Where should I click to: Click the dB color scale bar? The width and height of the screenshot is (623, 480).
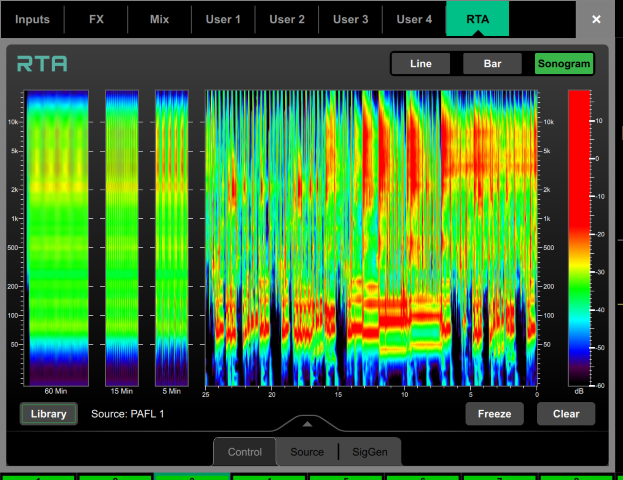point(580,236)
